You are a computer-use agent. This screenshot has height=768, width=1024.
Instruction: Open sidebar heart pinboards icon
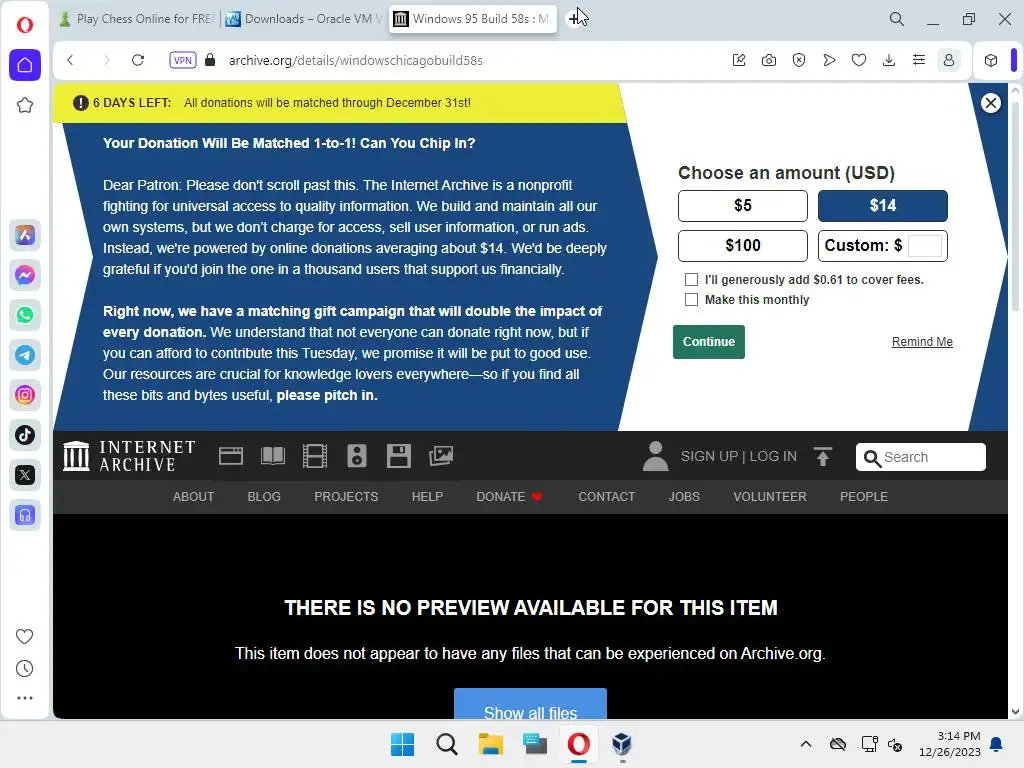coord(24,636)
